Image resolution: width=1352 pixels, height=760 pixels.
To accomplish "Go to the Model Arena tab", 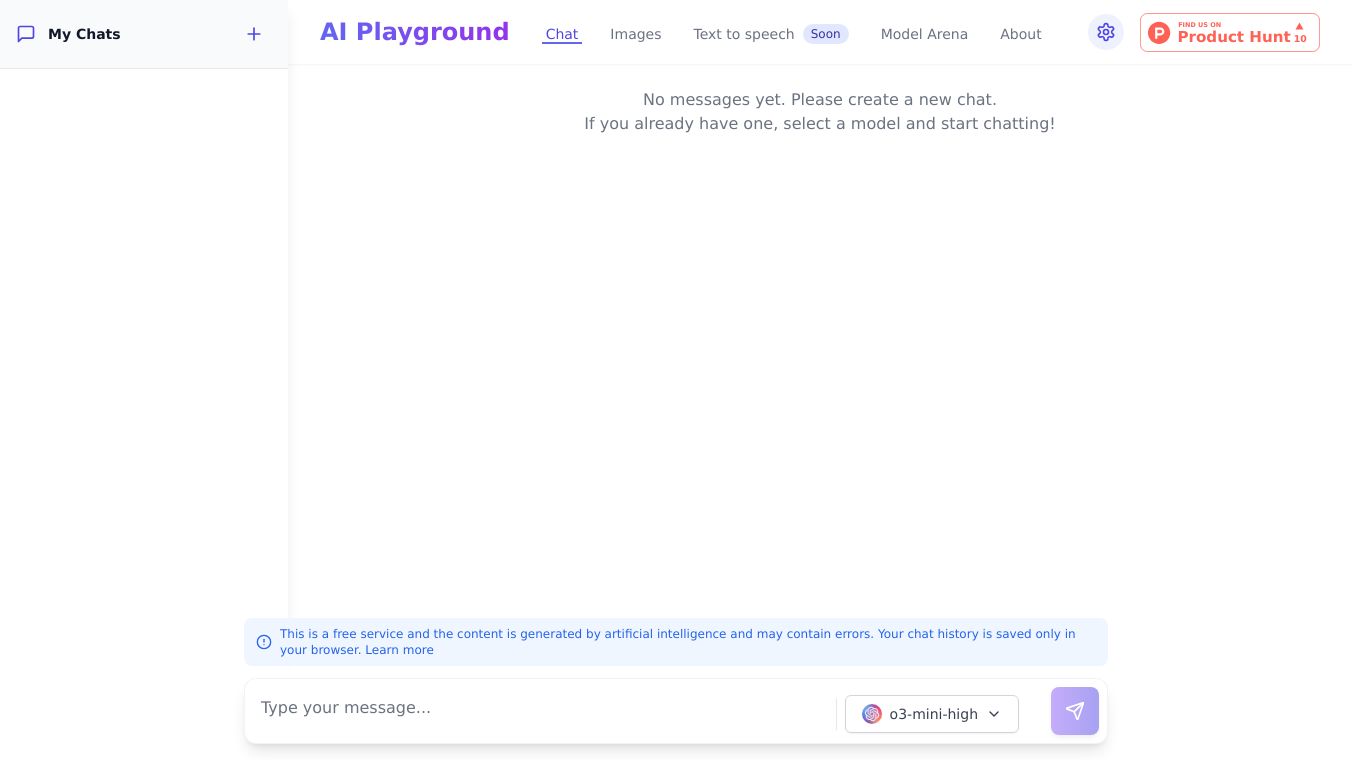I will point(924,34).
